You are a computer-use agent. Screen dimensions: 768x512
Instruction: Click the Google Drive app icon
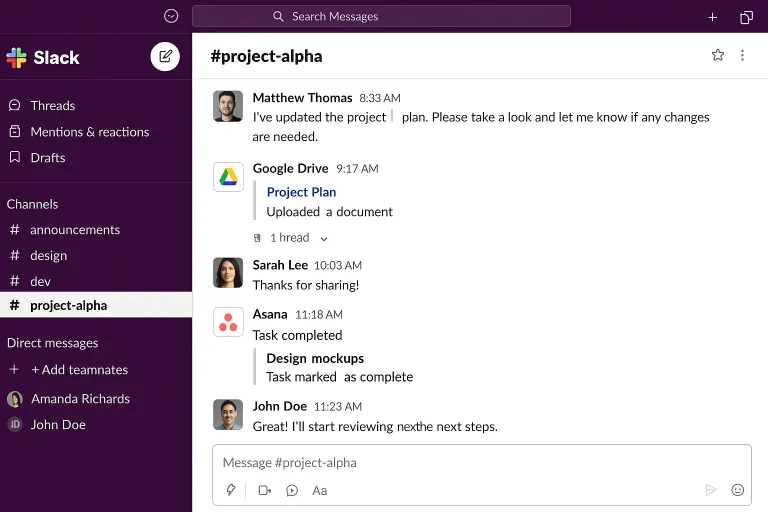click(x=228, y=177)
